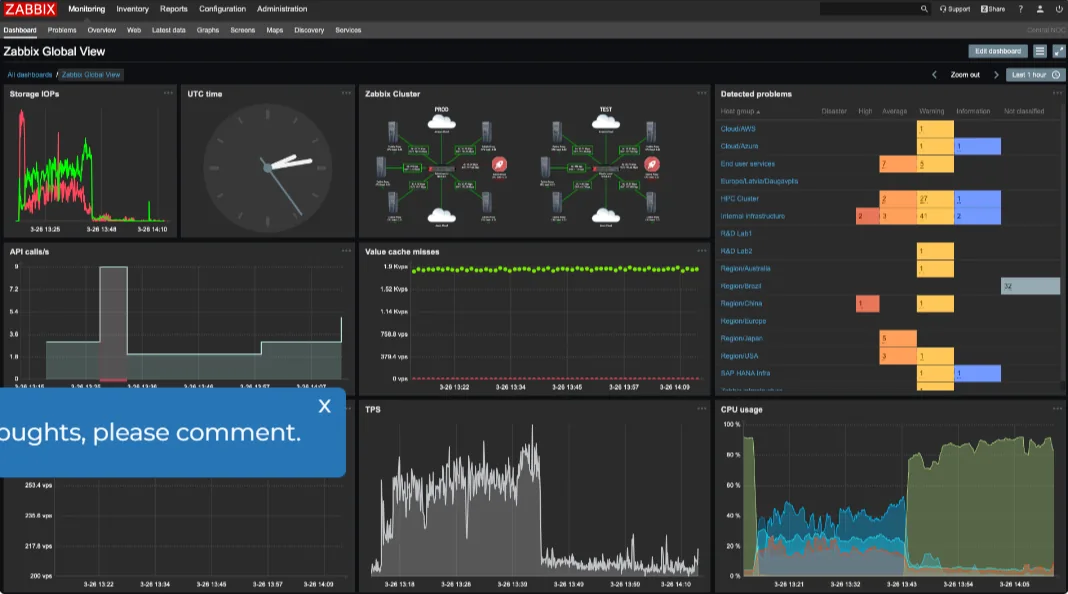Open the TPS widget menu
The width and height of the screenshot is (1068, 594).
point(702,409)
